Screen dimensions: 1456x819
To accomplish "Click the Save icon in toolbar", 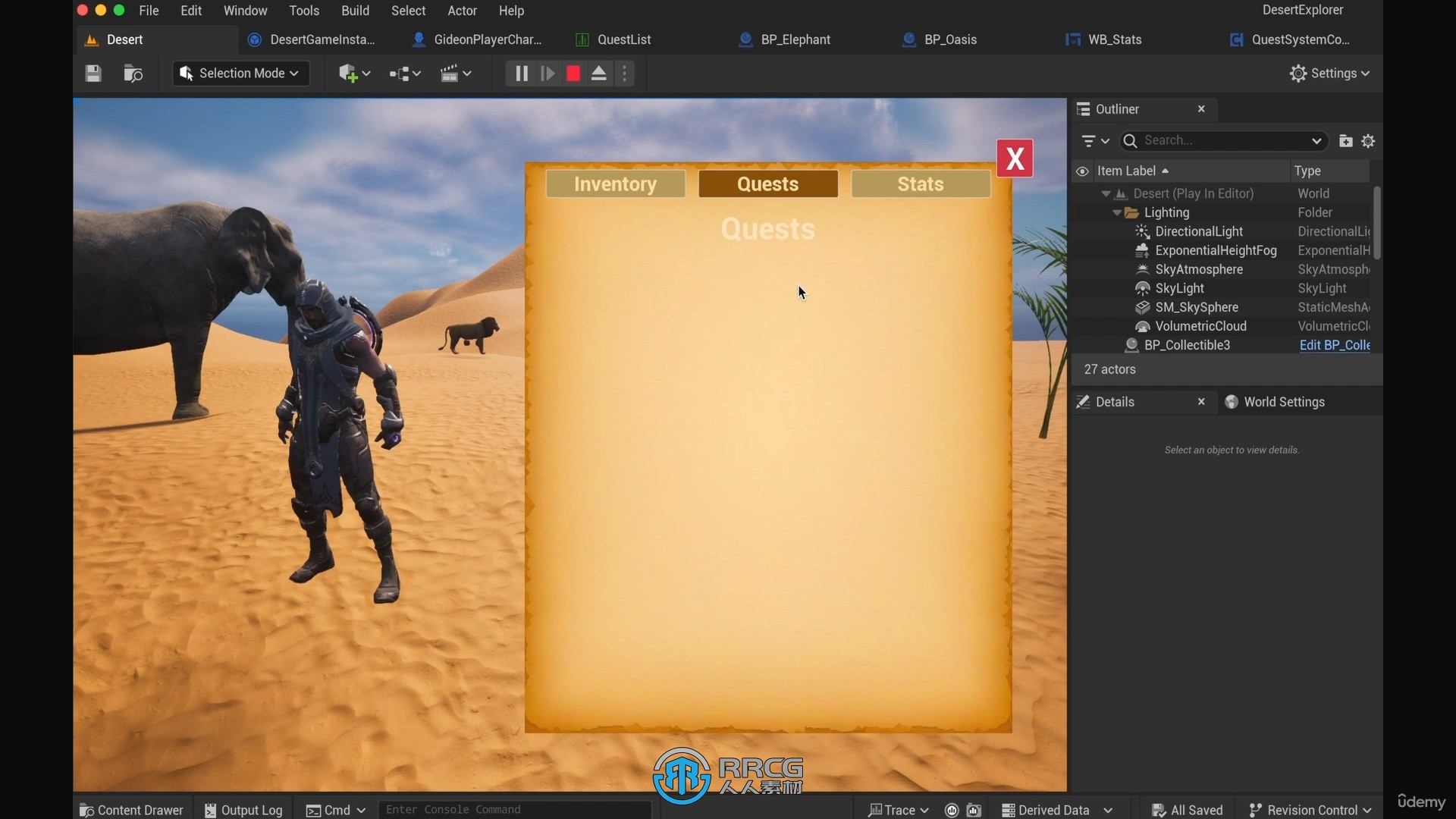I will (x=92, y=73).
